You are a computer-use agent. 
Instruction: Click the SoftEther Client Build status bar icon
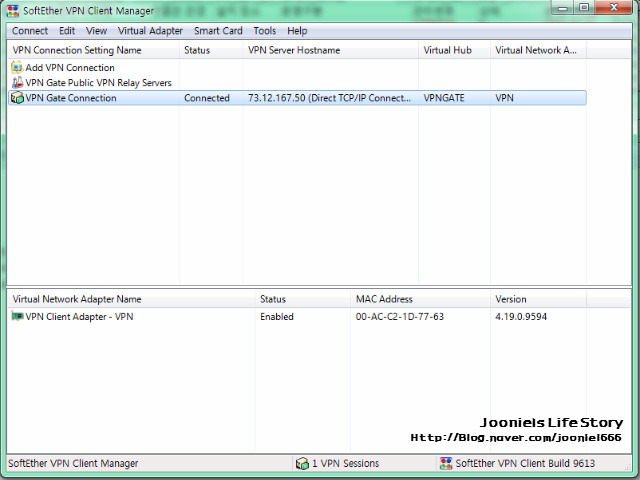446,463
